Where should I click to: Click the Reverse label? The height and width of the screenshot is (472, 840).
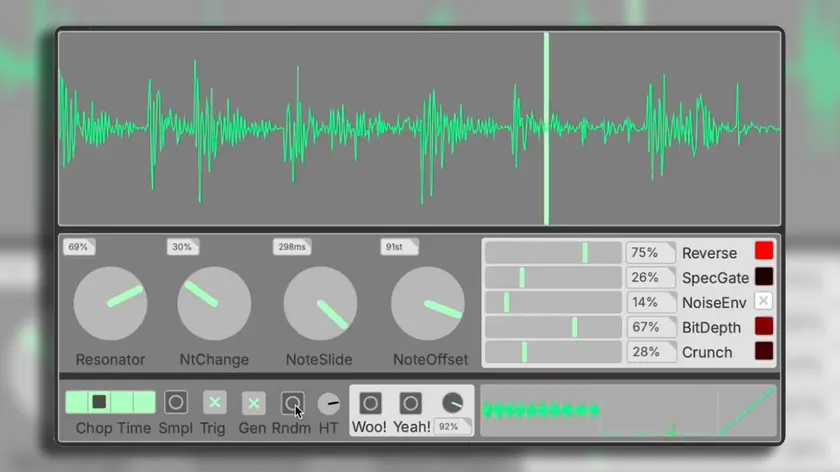point(709,253)
